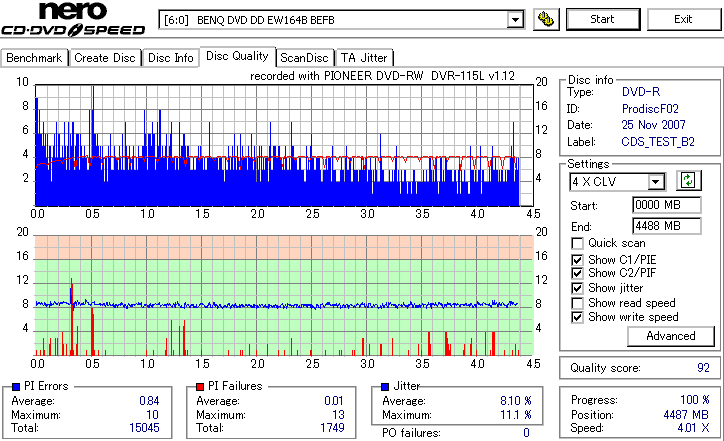This screenshot has height=441, width=724.
Task: Click the red PI Failures legend square
Action: coord(199,387)
